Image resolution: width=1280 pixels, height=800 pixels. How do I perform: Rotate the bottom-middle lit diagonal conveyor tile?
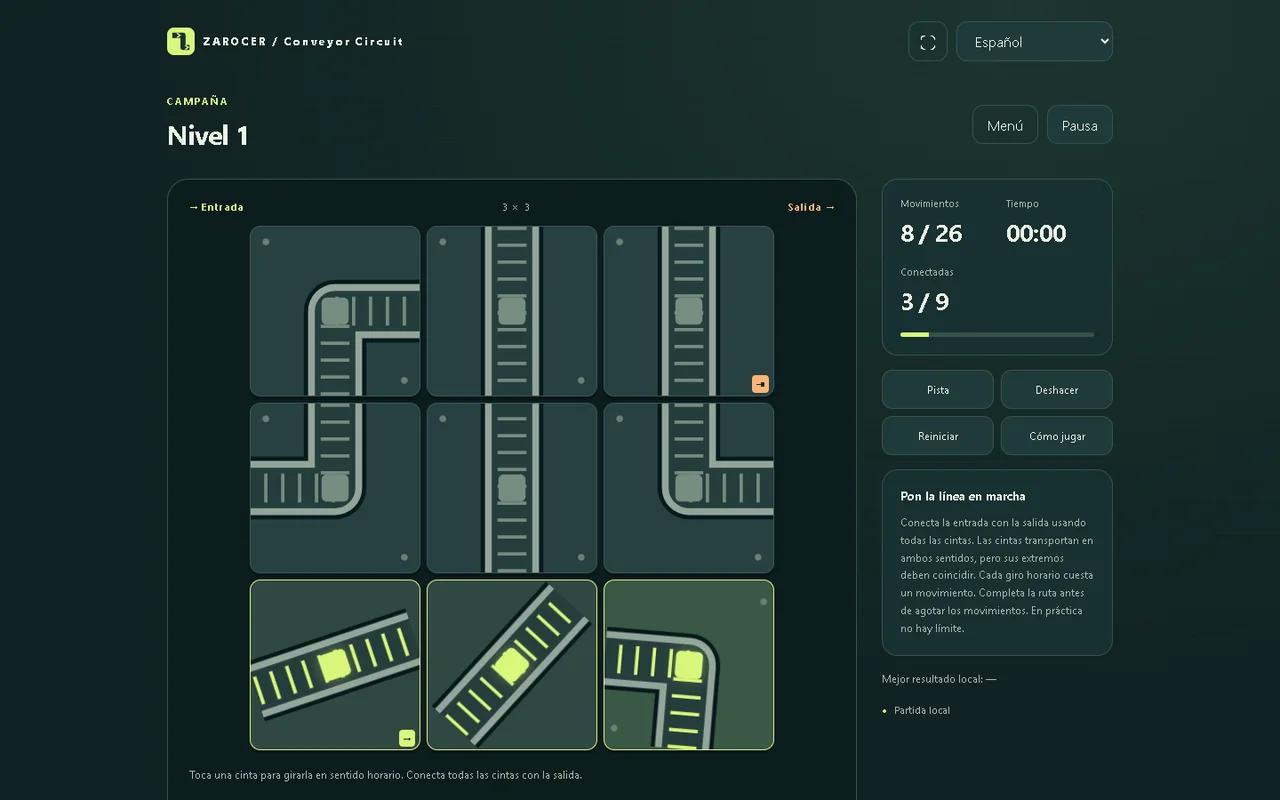coord(512,665)
